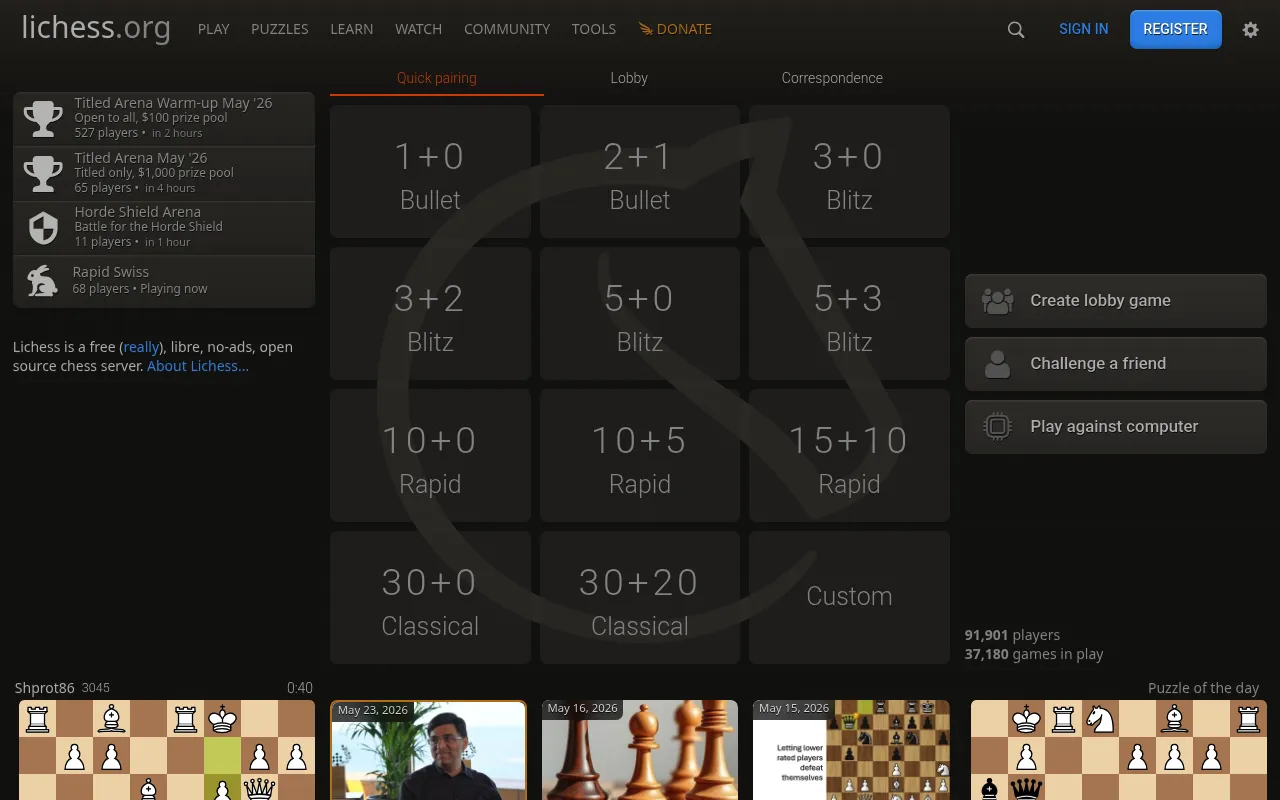Click Challenge a friend button
This screenshot has width=1280, height=800.
1116,364
